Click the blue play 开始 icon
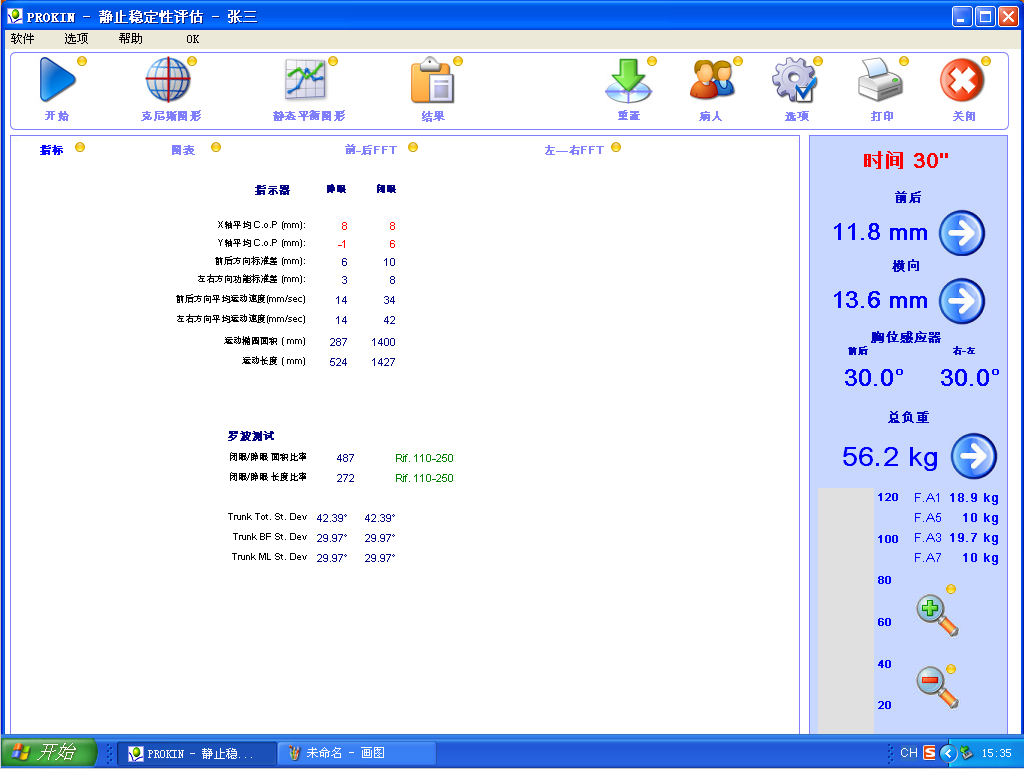1024x769 pixels. (x=57, y=81)
